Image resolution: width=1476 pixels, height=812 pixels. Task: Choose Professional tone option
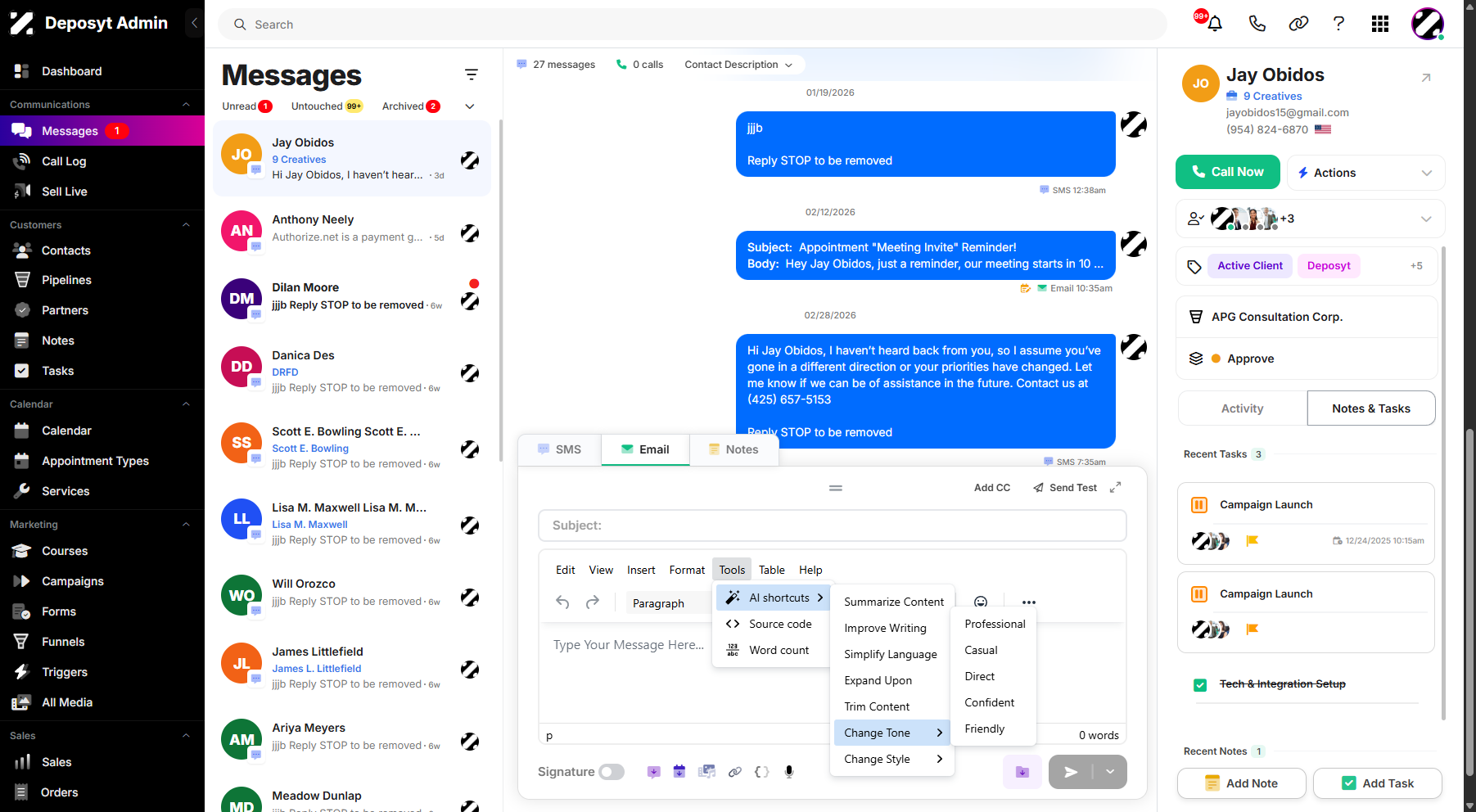point(995,624)
